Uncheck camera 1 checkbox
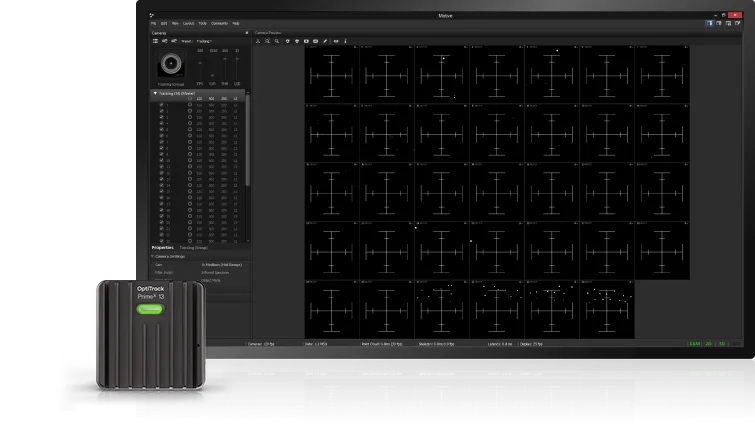755x442 pixels. click(162, 104)
